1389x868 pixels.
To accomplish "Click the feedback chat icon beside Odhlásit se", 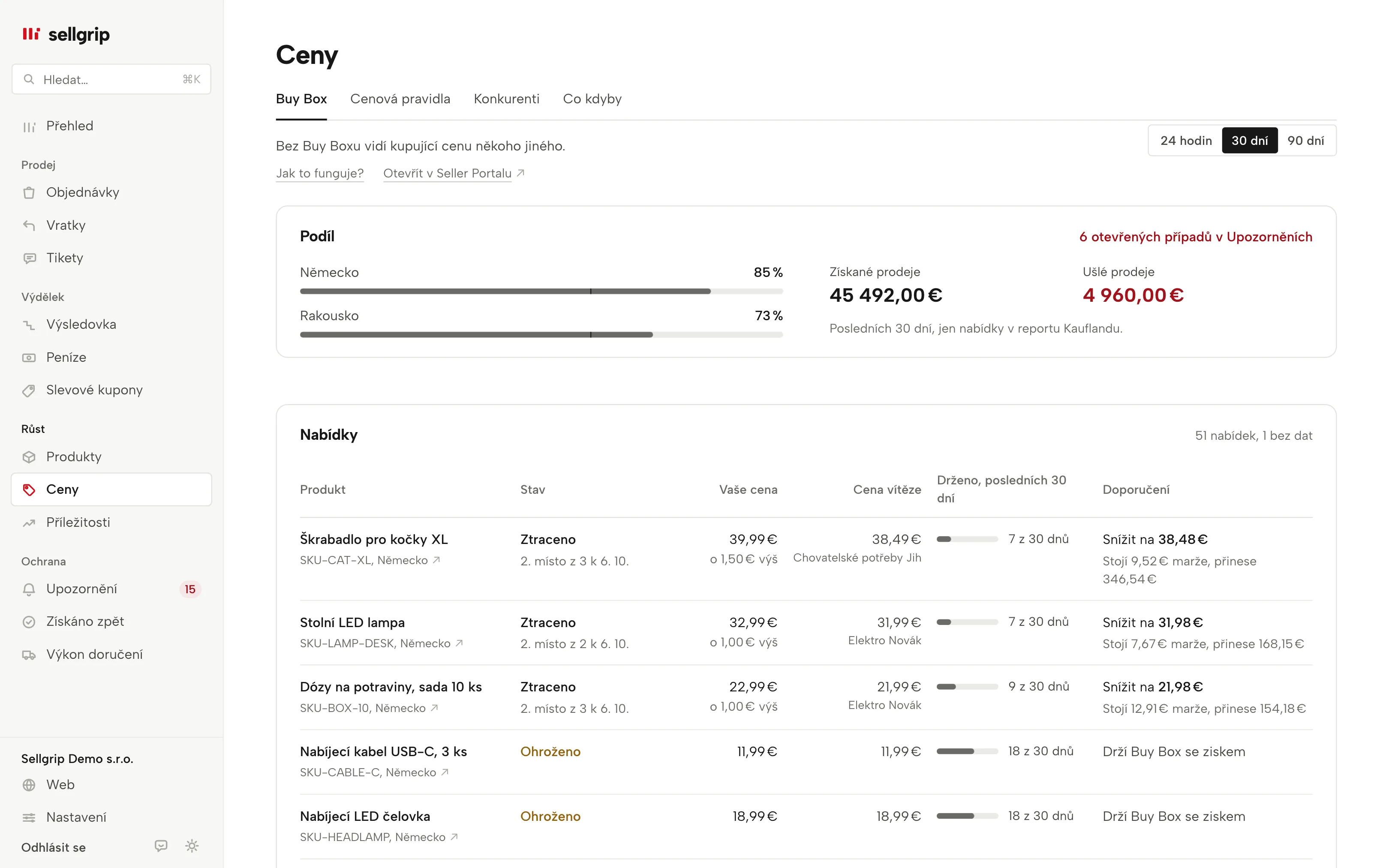I will point(161,846).
